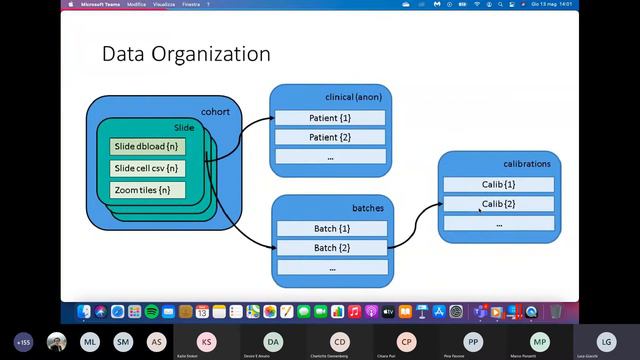Select the ML participant avatar
This screenshot has height=360, width=640.
pyautogui.click(x=90, y=342)
